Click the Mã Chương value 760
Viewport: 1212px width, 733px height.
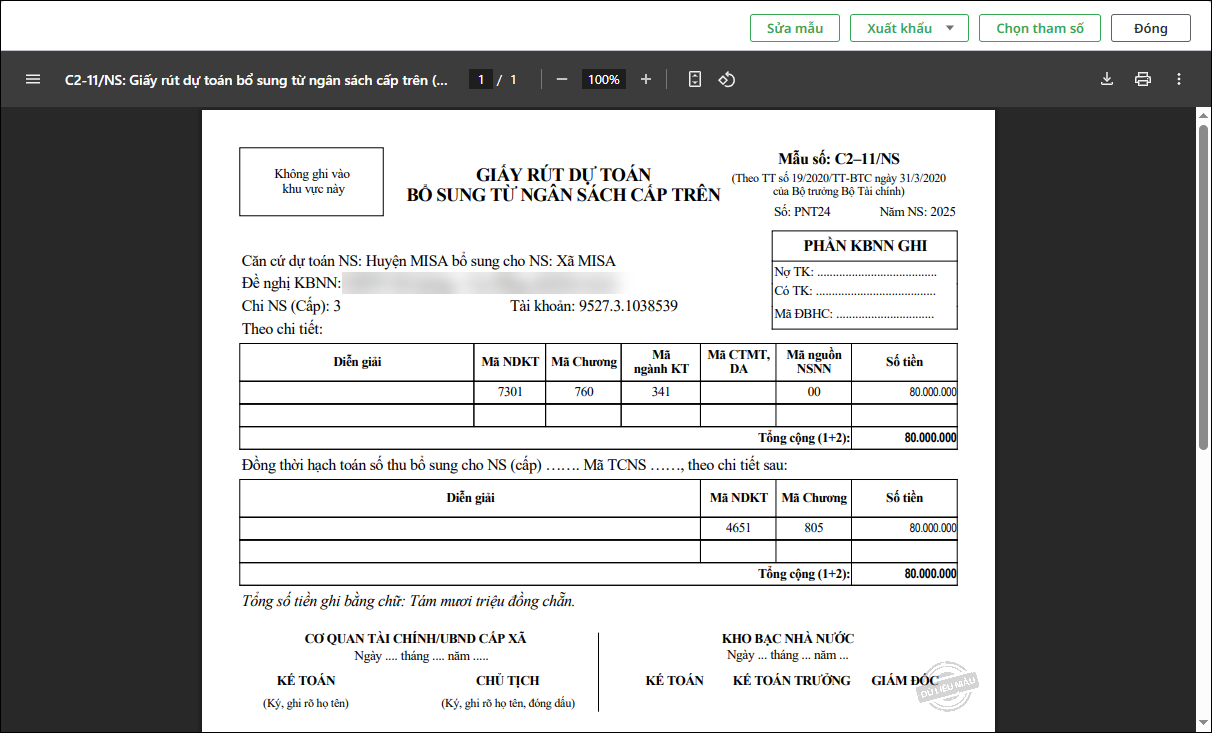tap(584, 392)
